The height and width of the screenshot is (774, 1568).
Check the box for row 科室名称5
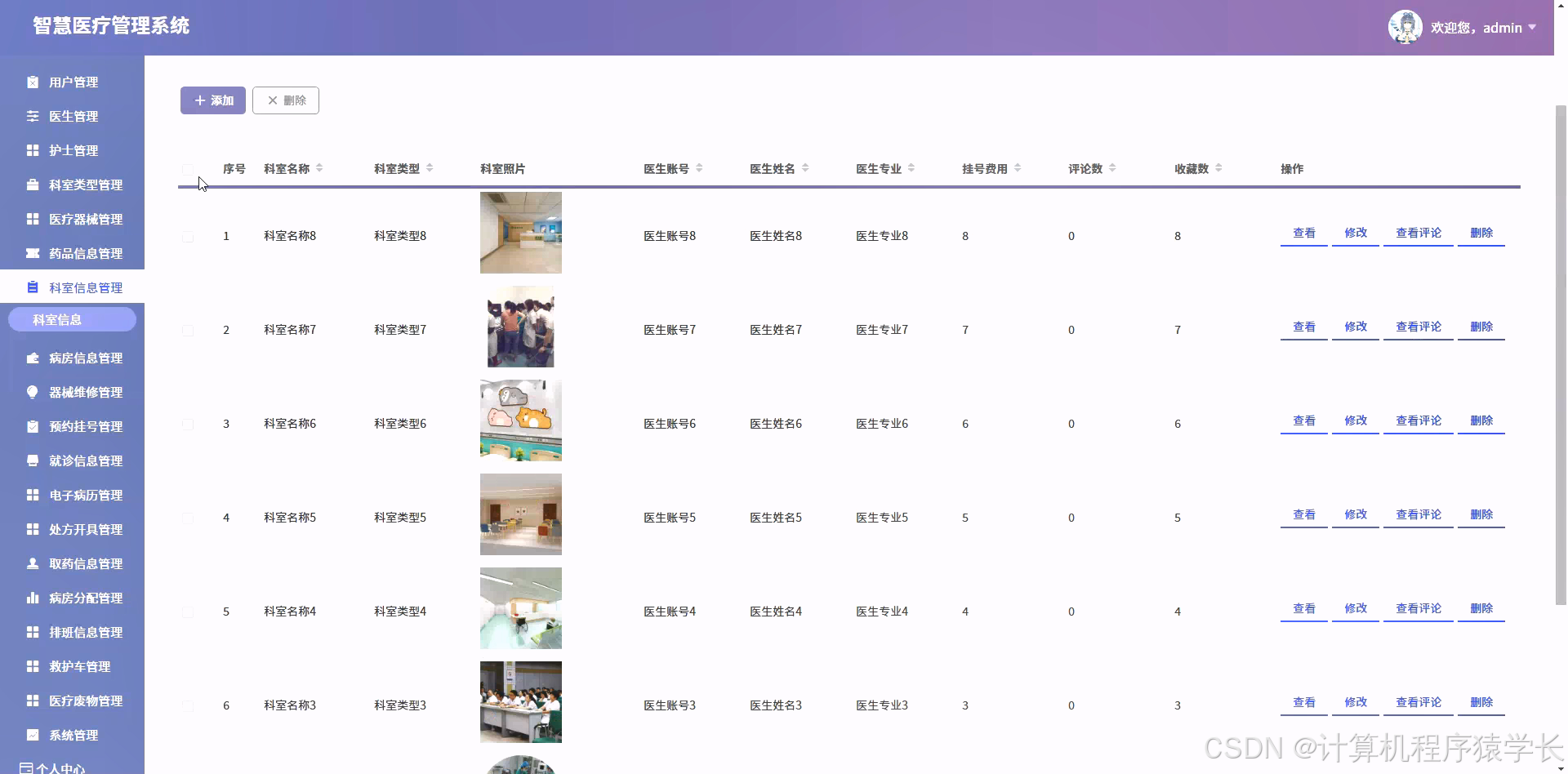pyautogui.click(x=188, y=518)
